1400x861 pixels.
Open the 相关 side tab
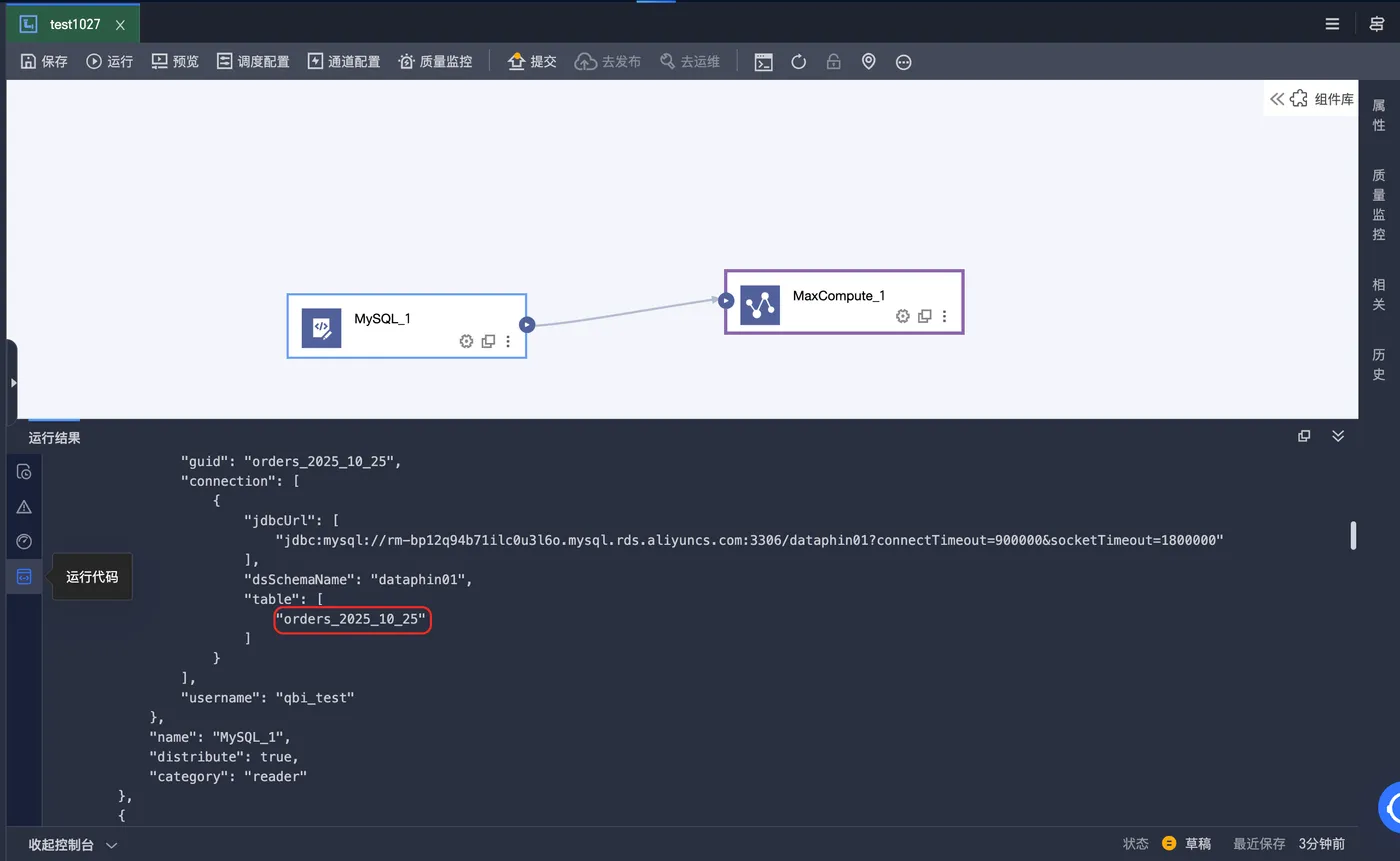click(1379, 294)
